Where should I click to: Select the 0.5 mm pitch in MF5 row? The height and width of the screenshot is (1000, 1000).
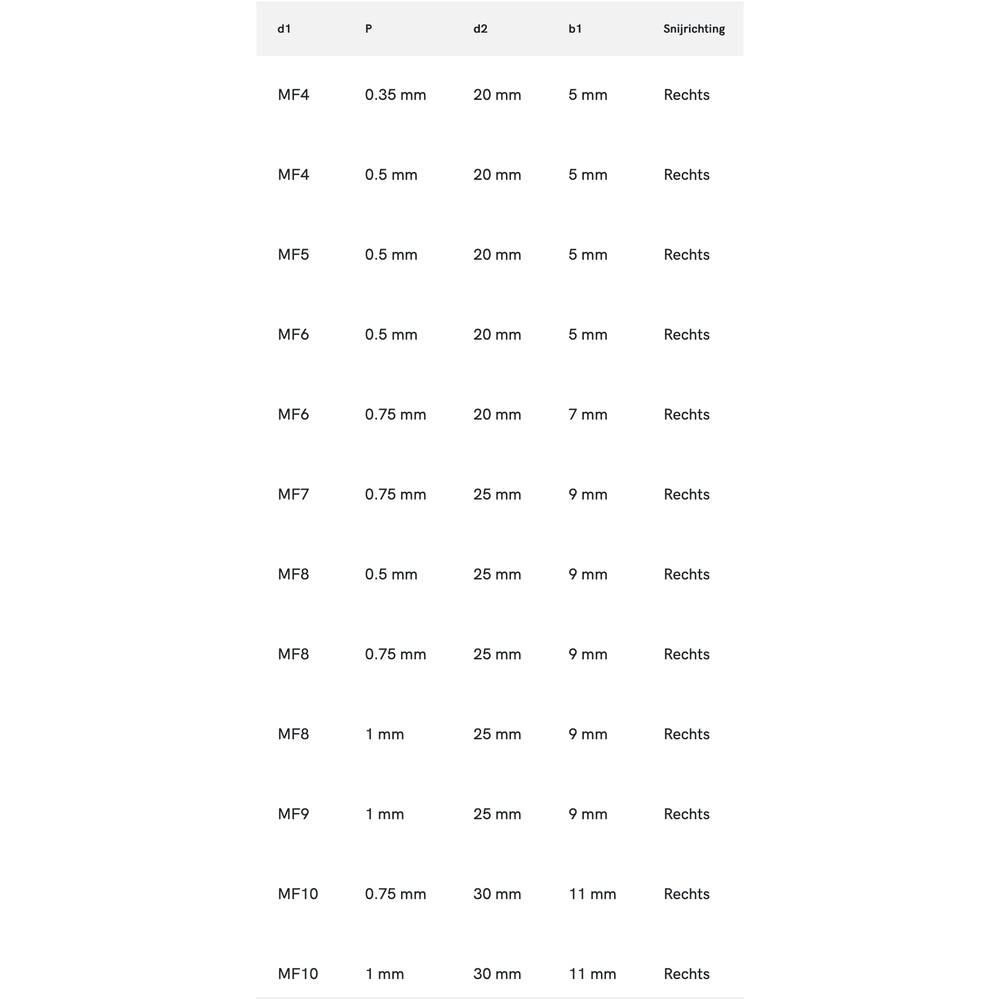[391, 255]
